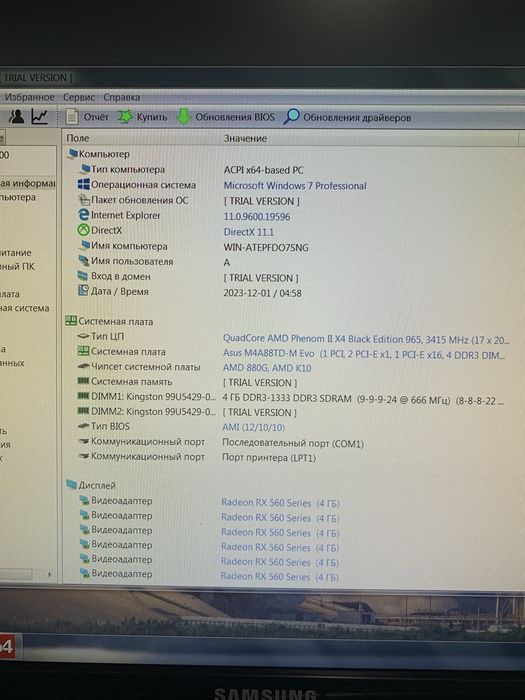Click the green Купить star icon

pos(125,117)
